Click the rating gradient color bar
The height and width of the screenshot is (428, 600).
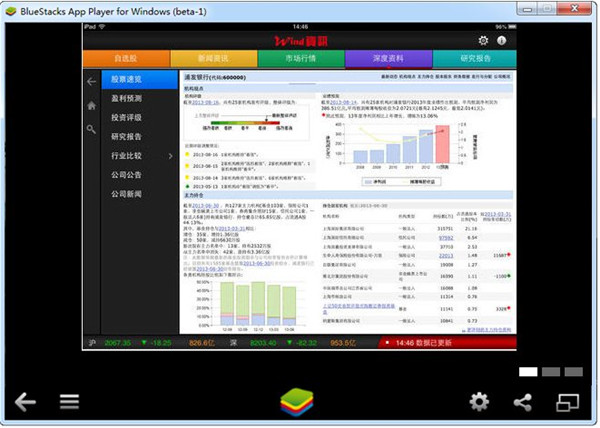(245, 123)
